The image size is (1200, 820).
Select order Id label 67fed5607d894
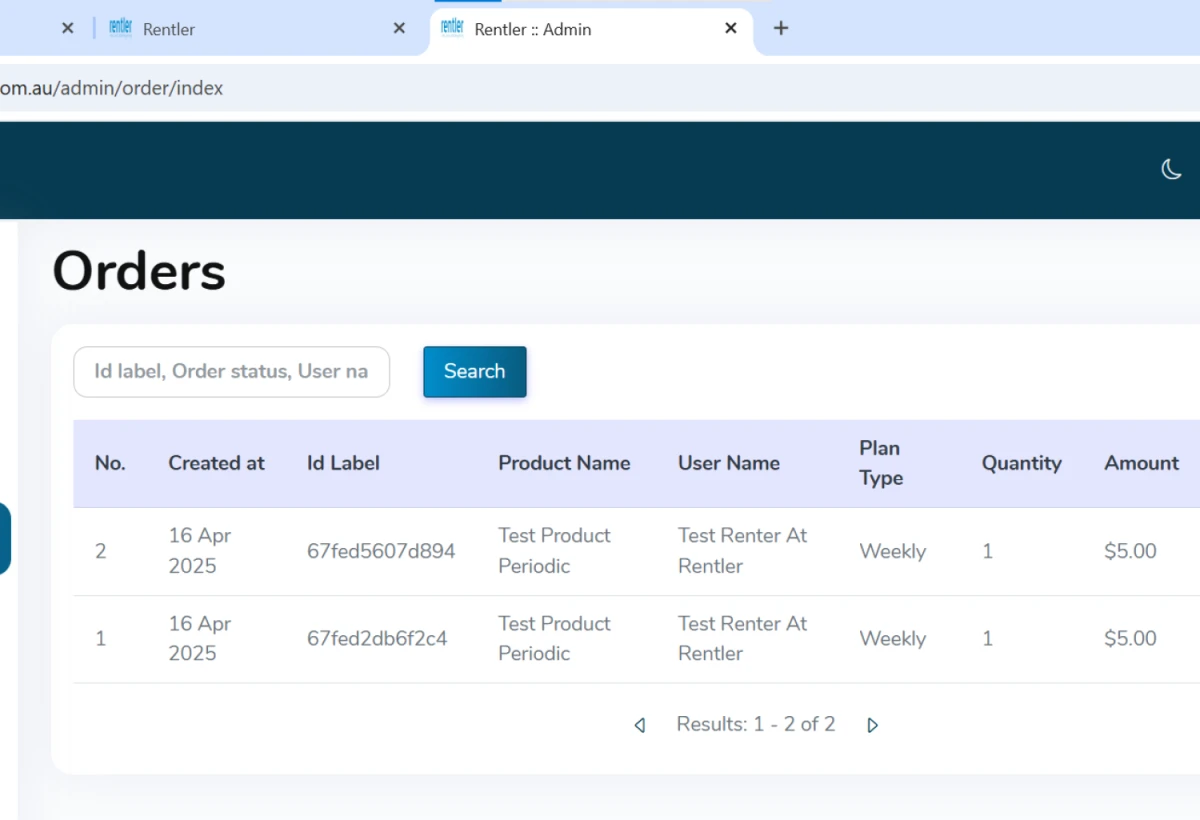pos(381,551)
